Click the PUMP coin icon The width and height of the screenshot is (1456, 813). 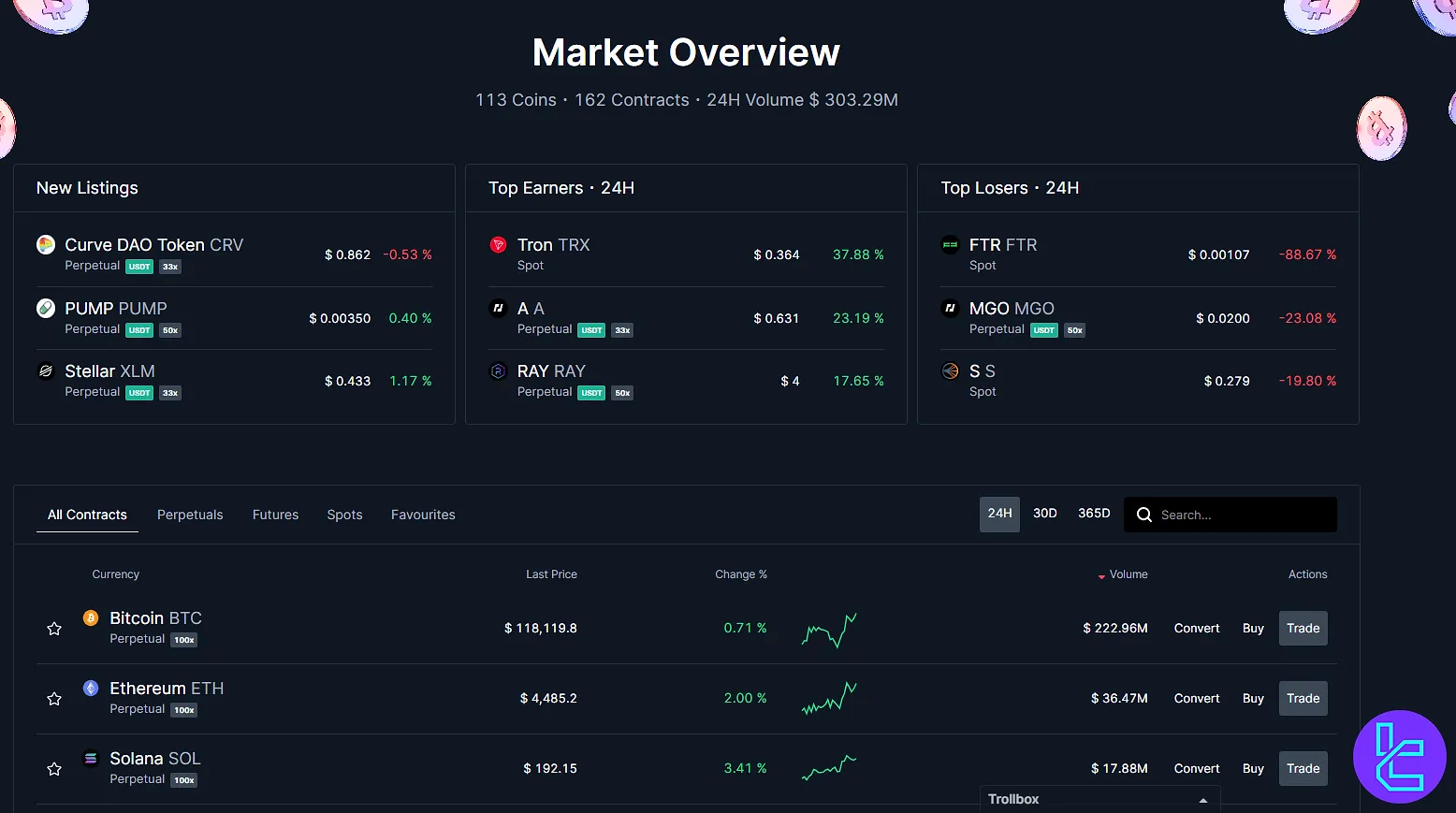click(x=46, y=308)
